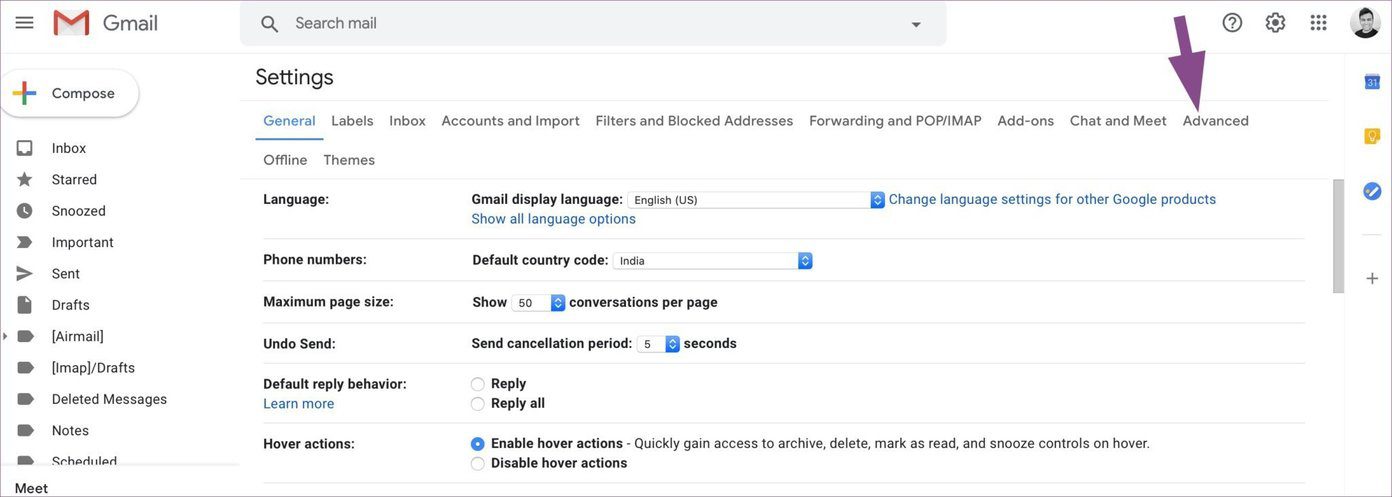Image resolution: width=1392 pixels, height=497 pixels.
Task: Open the Important folder
Action: (83, 243)
